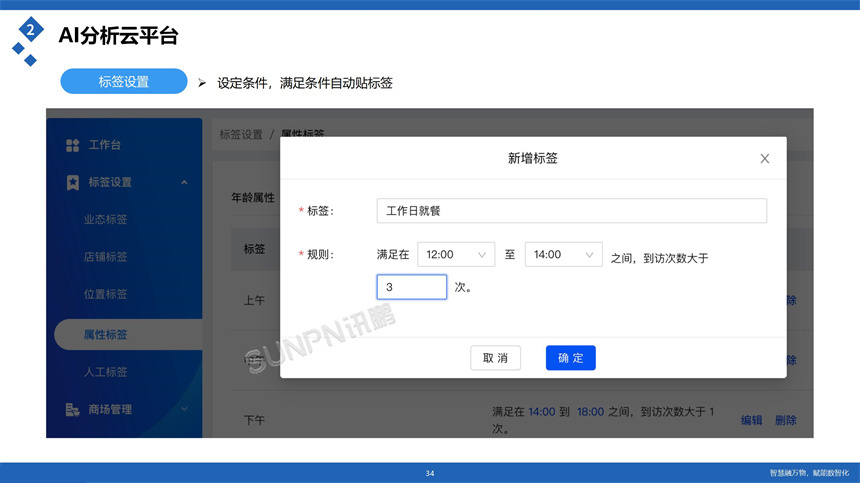Screen dimensions: 860x483
Task: Click the 14:00 time text in 下午 row
Action: point(542,412)
